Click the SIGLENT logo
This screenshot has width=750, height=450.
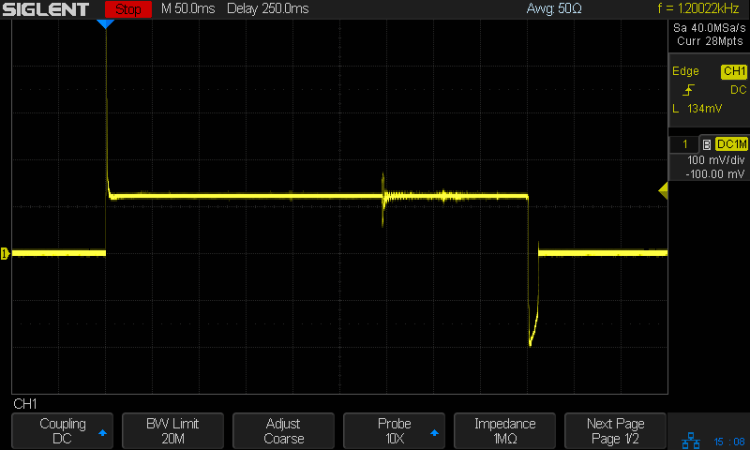(x=47, y=9)
